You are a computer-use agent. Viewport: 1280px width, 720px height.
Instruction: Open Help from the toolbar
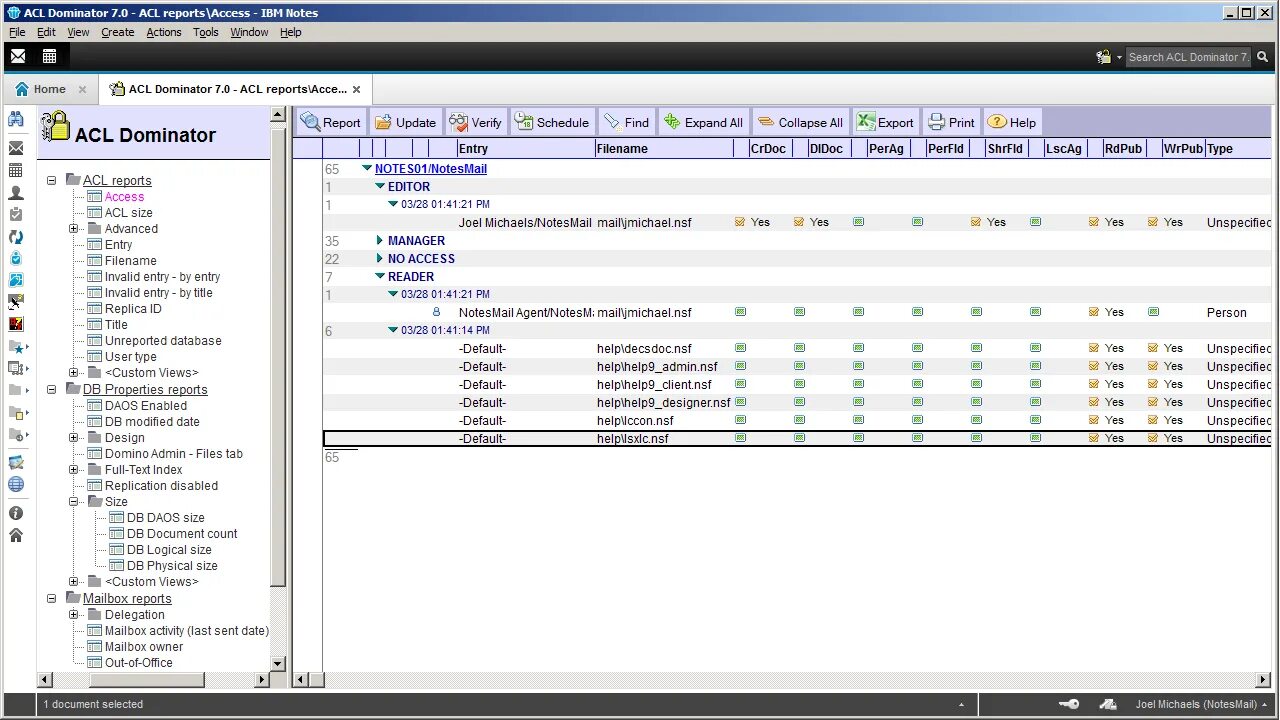pyautogui.click(x=1012, y=123)
